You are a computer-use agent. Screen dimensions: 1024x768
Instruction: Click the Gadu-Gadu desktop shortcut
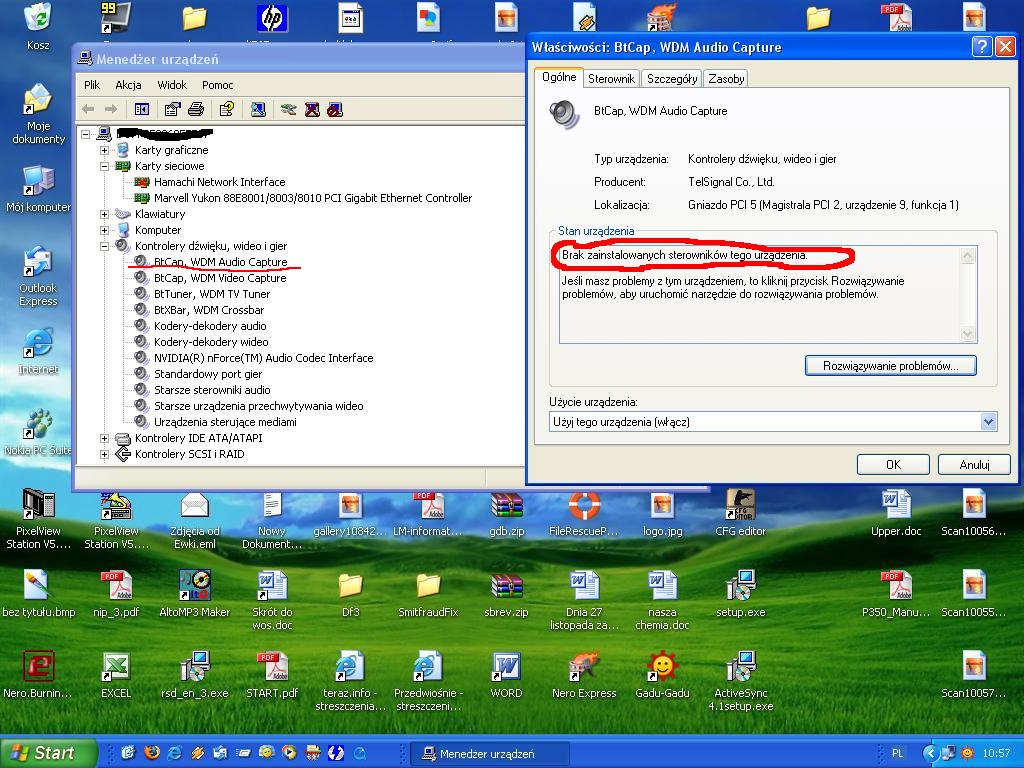pos(662,675)
